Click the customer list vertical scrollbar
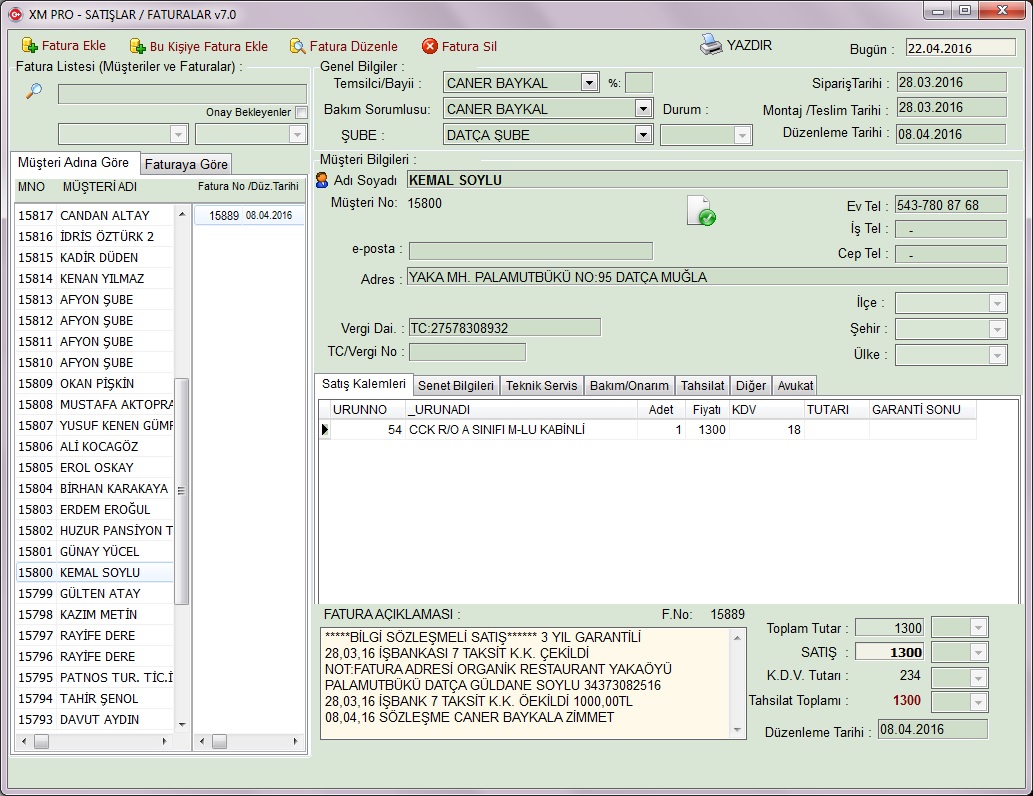Screen dimensions: 1033x796 click(181, 490)
